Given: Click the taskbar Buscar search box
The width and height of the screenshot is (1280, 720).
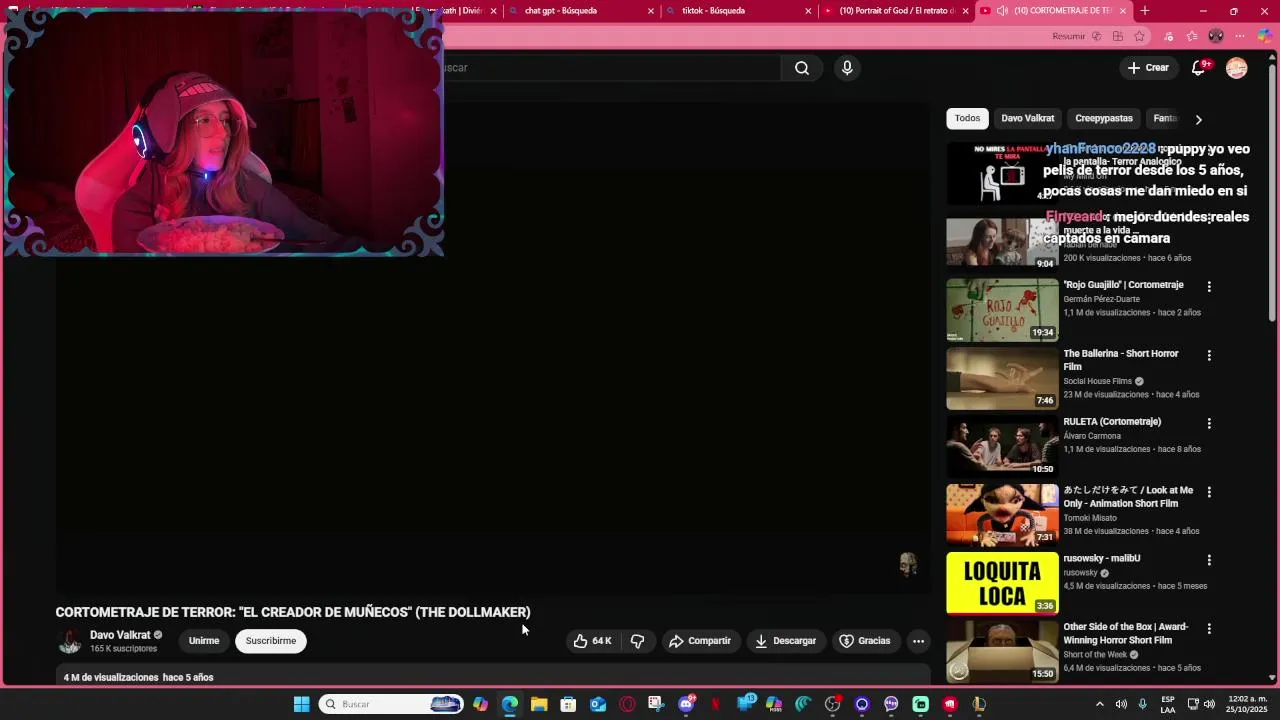Looking at the screenshot, I should coord(391,704).
